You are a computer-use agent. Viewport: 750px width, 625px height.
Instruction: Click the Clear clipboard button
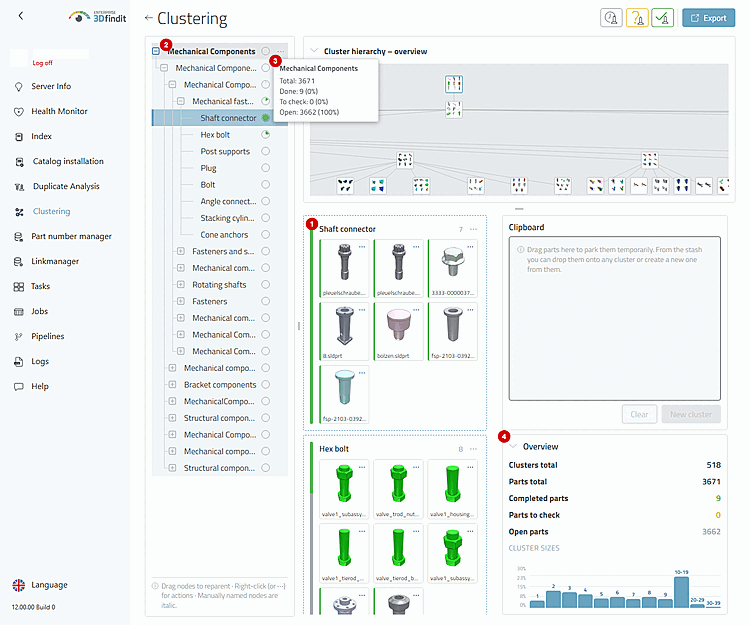click(639, 414)
